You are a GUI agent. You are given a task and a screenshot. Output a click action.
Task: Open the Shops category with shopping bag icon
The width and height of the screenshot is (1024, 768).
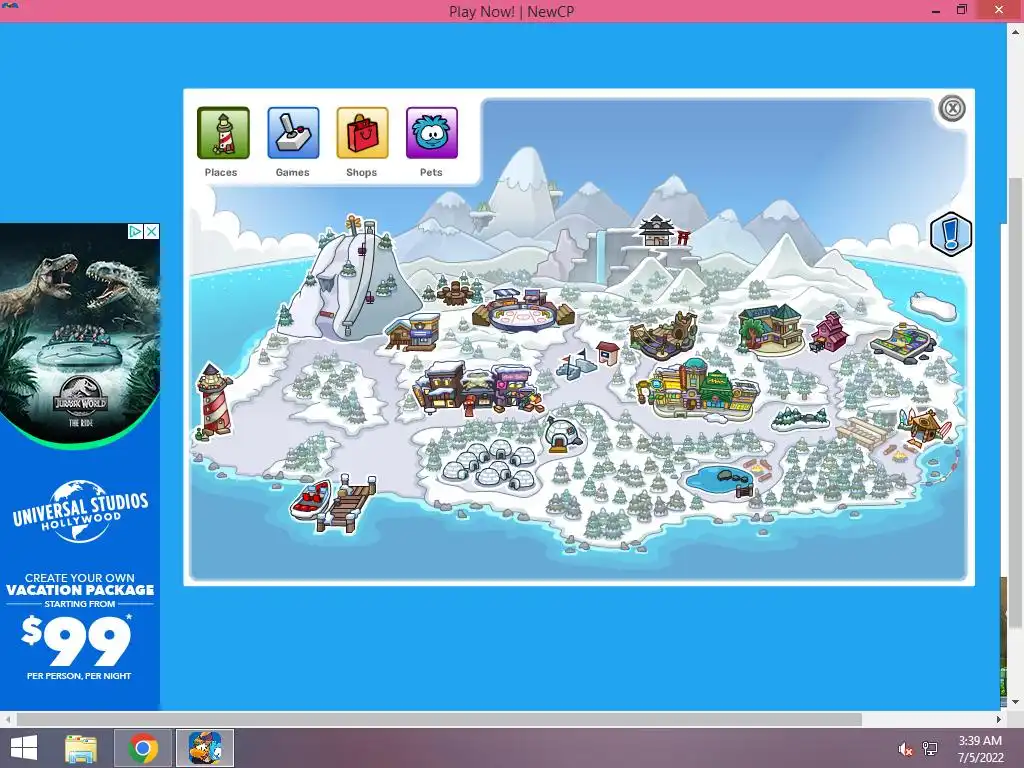362,133
